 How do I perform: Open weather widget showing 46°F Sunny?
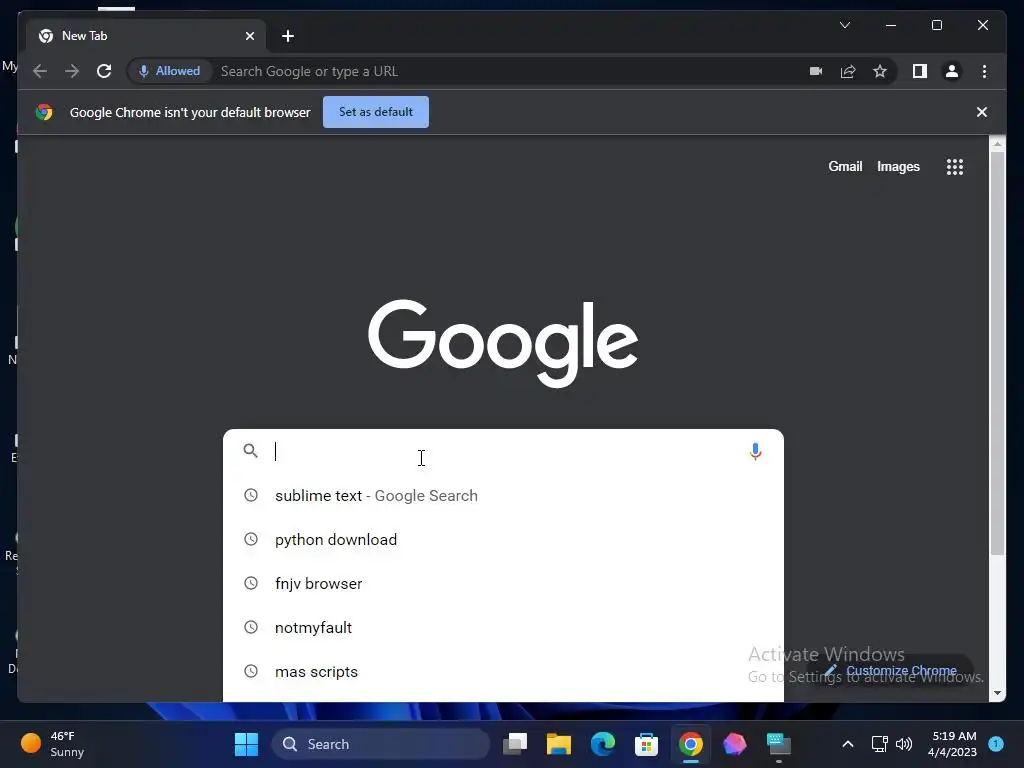[x=53, y=744]
